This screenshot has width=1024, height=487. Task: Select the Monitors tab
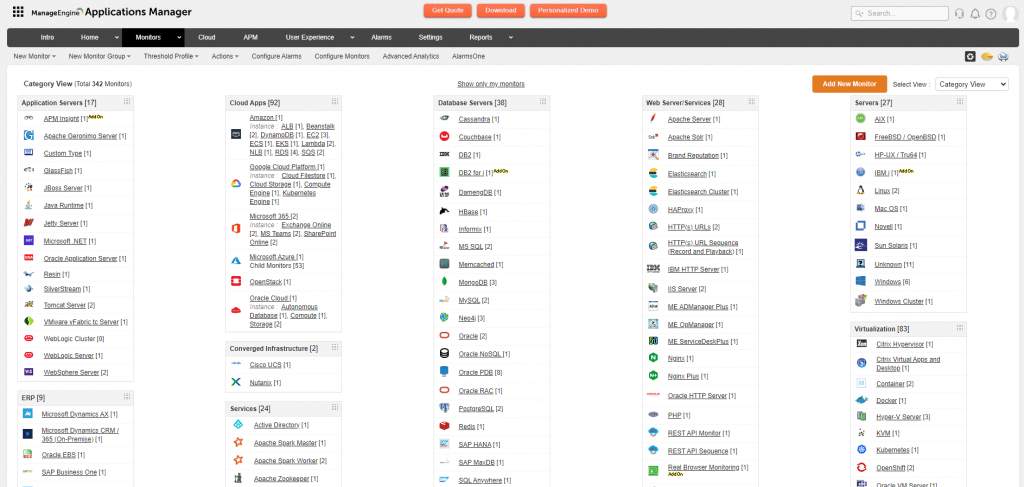click(x=148, y=38)
